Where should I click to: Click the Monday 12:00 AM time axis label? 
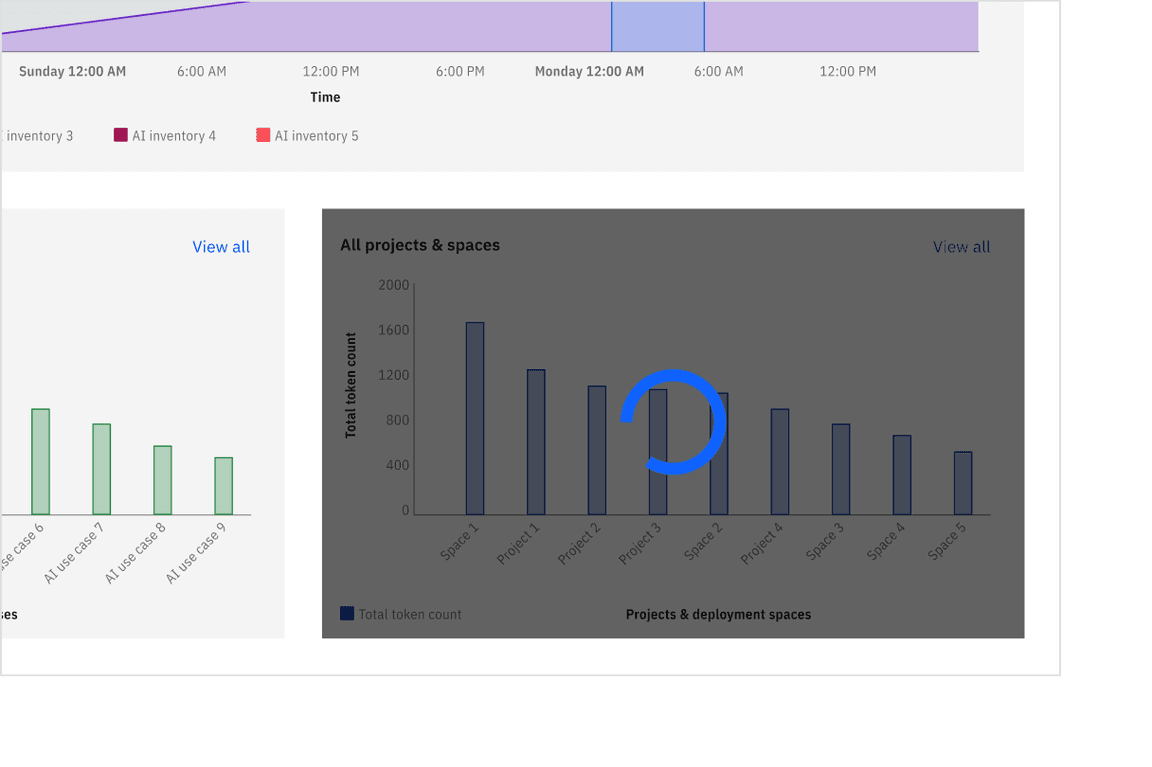tap(589, 72)
